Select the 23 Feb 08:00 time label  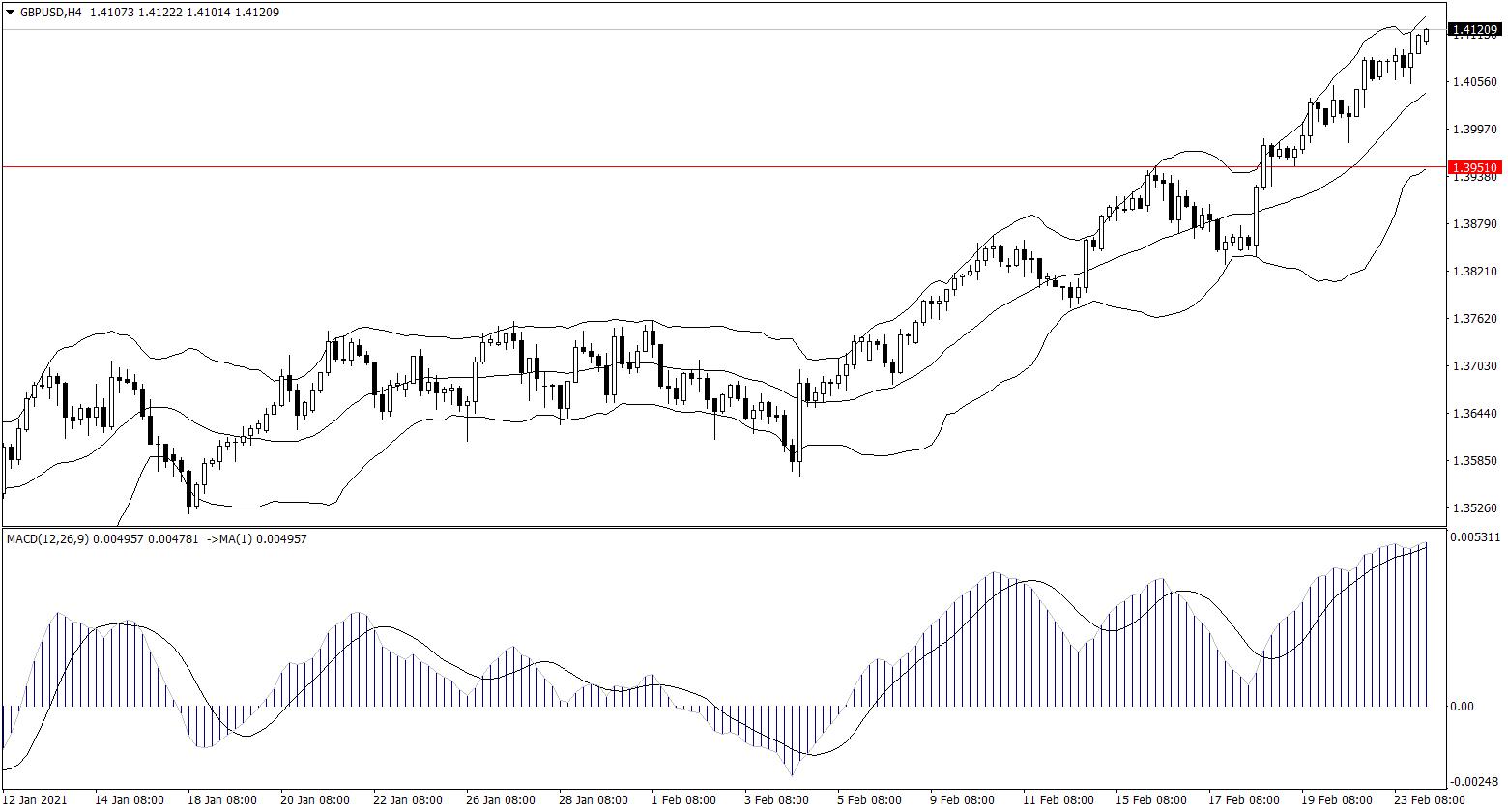click(1428, 800)
